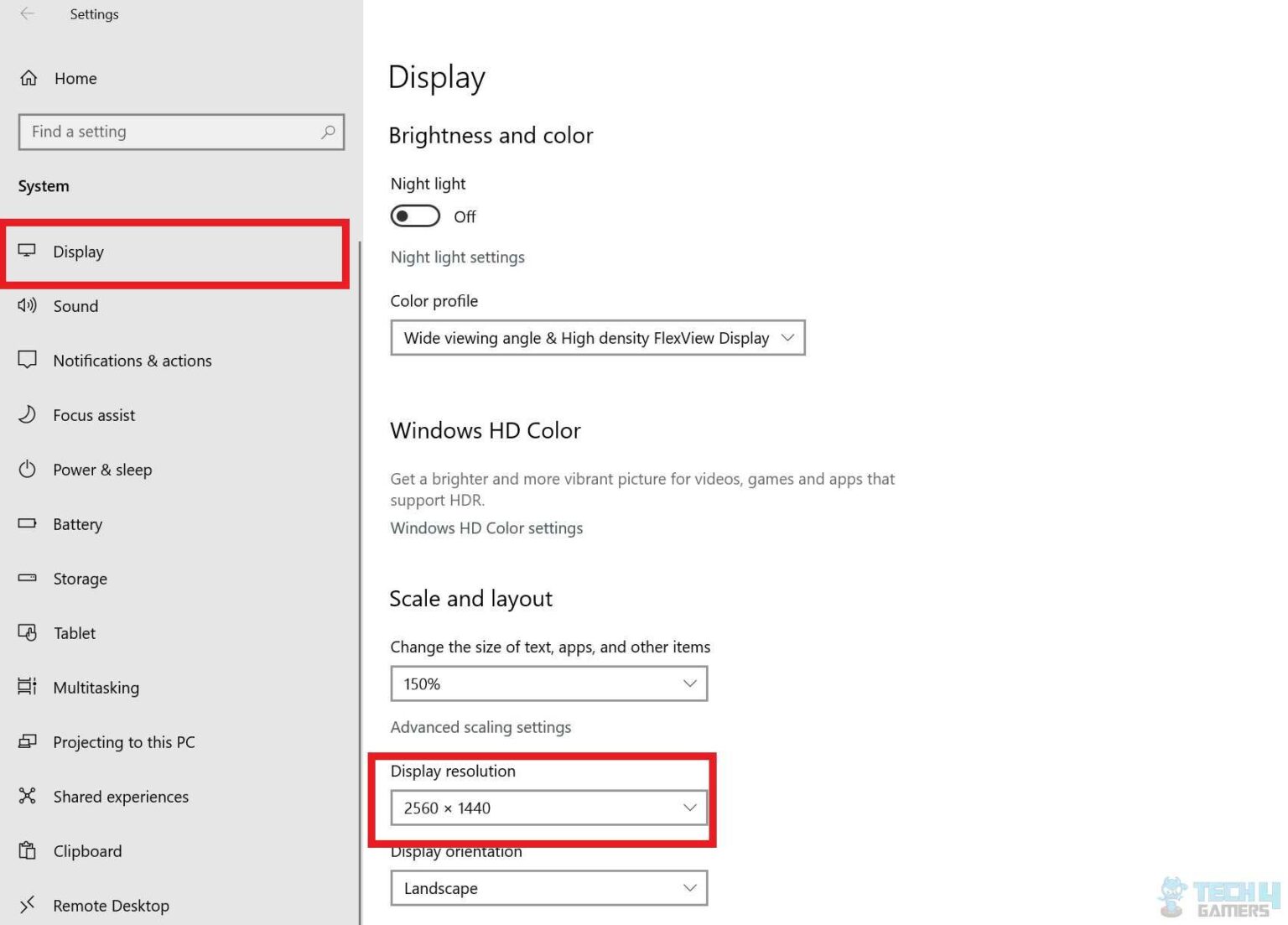The width and height of the screenshot is (1288, 925).
Task: Click the Power & sleep icon
Action: (x=27, y=469)
